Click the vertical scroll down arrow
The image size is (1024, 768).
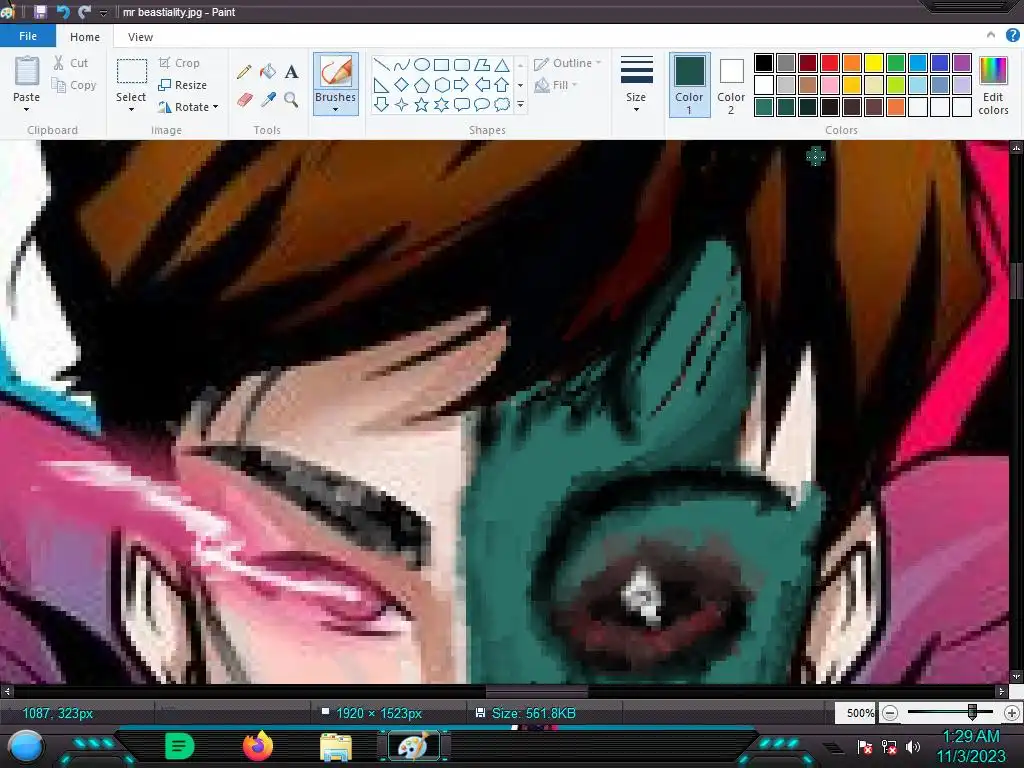1017,677
